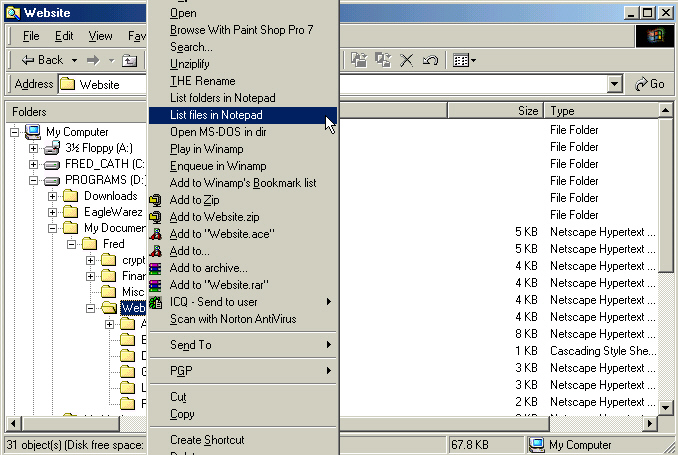Image resolution: width=678 pixels, height=455 pixels.
Task: Select the EagleWarez folder in tree
Action: pyautogui.click(x=113, y=212)
